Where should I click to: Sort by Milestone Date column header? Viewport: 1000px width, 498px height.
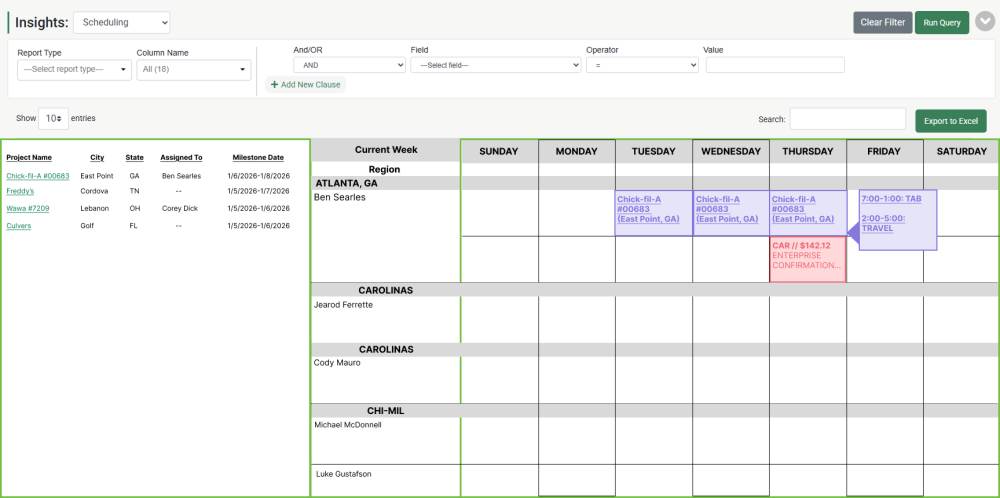click(x=258, y=157)
